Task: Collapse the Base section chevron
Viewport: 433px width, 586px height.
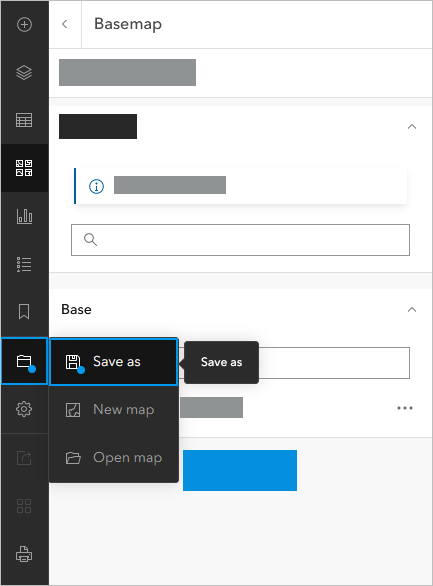Action: pyautogui.click(x=412, y=309)
